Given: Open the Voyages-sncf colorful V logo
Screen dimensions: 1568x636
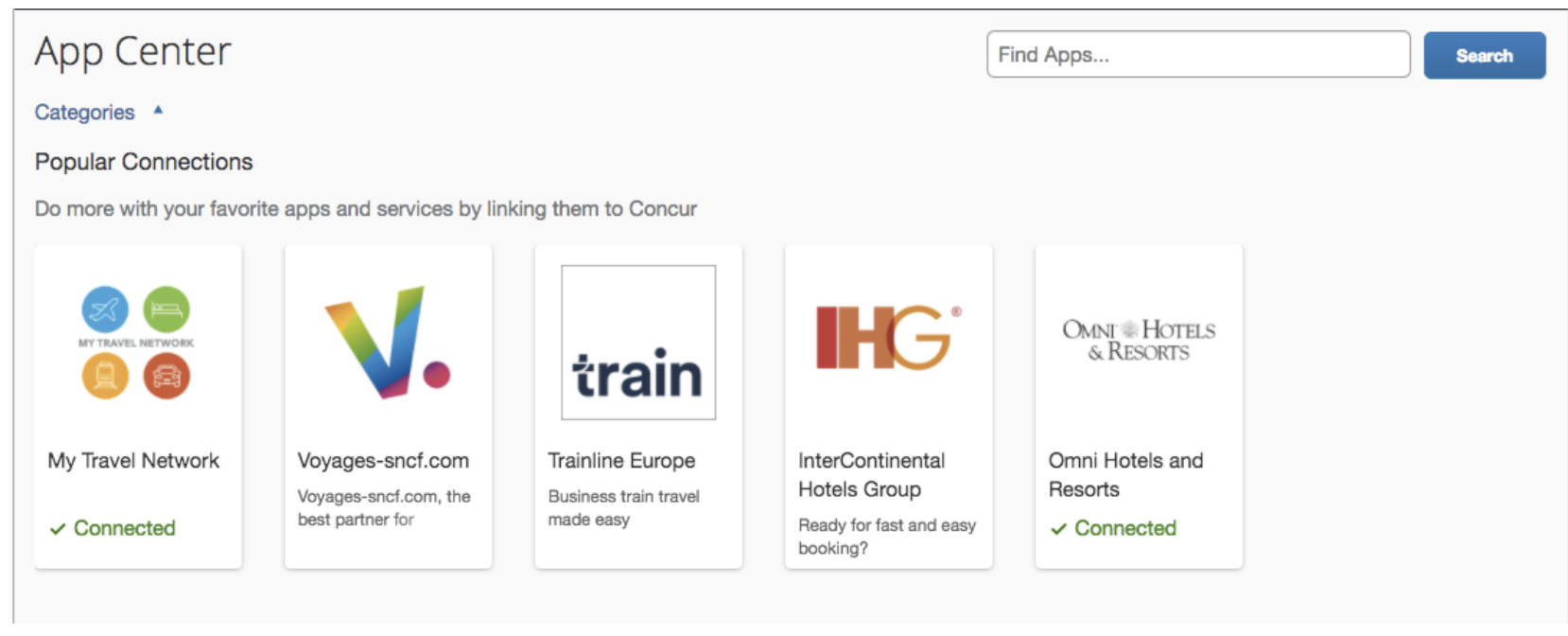Looking at the screenshot, I should pos(388,342).
